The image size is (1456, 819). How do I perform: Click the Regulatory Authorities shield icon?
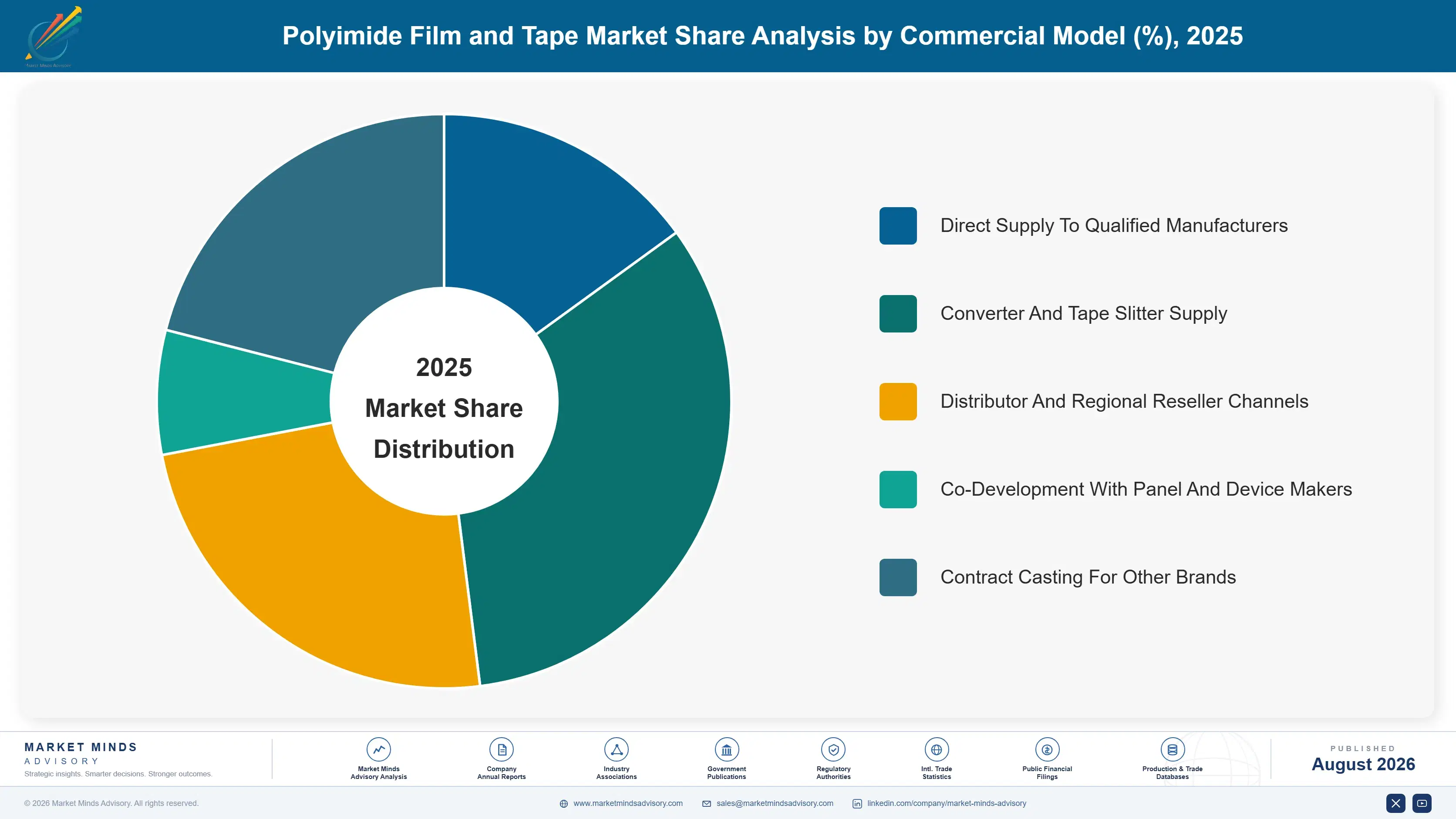click(x=833, y=749)
